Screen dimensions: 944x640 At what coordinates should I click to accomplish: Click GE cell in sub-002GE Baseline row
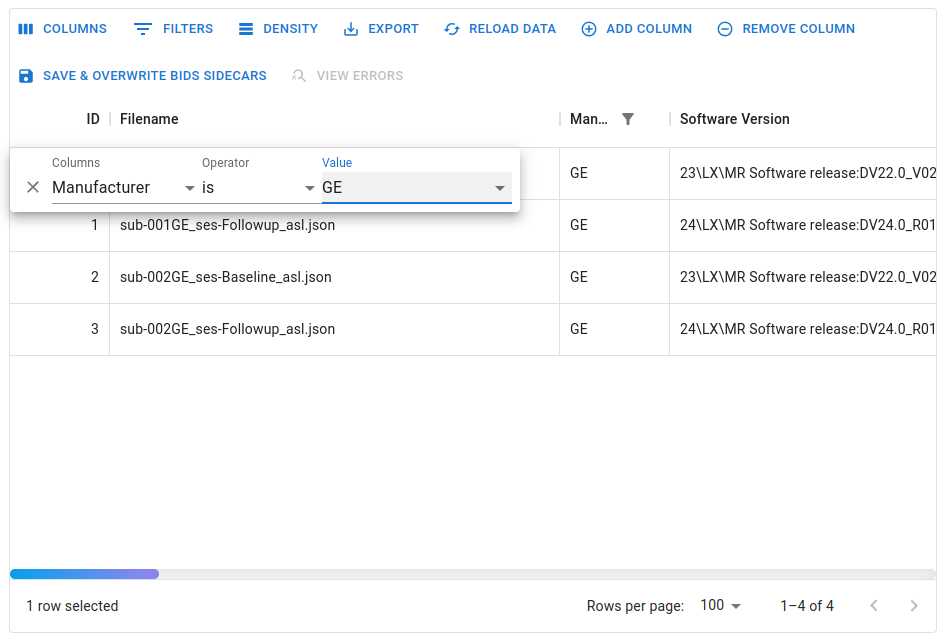pyautogui.click(x=615, y=277)
